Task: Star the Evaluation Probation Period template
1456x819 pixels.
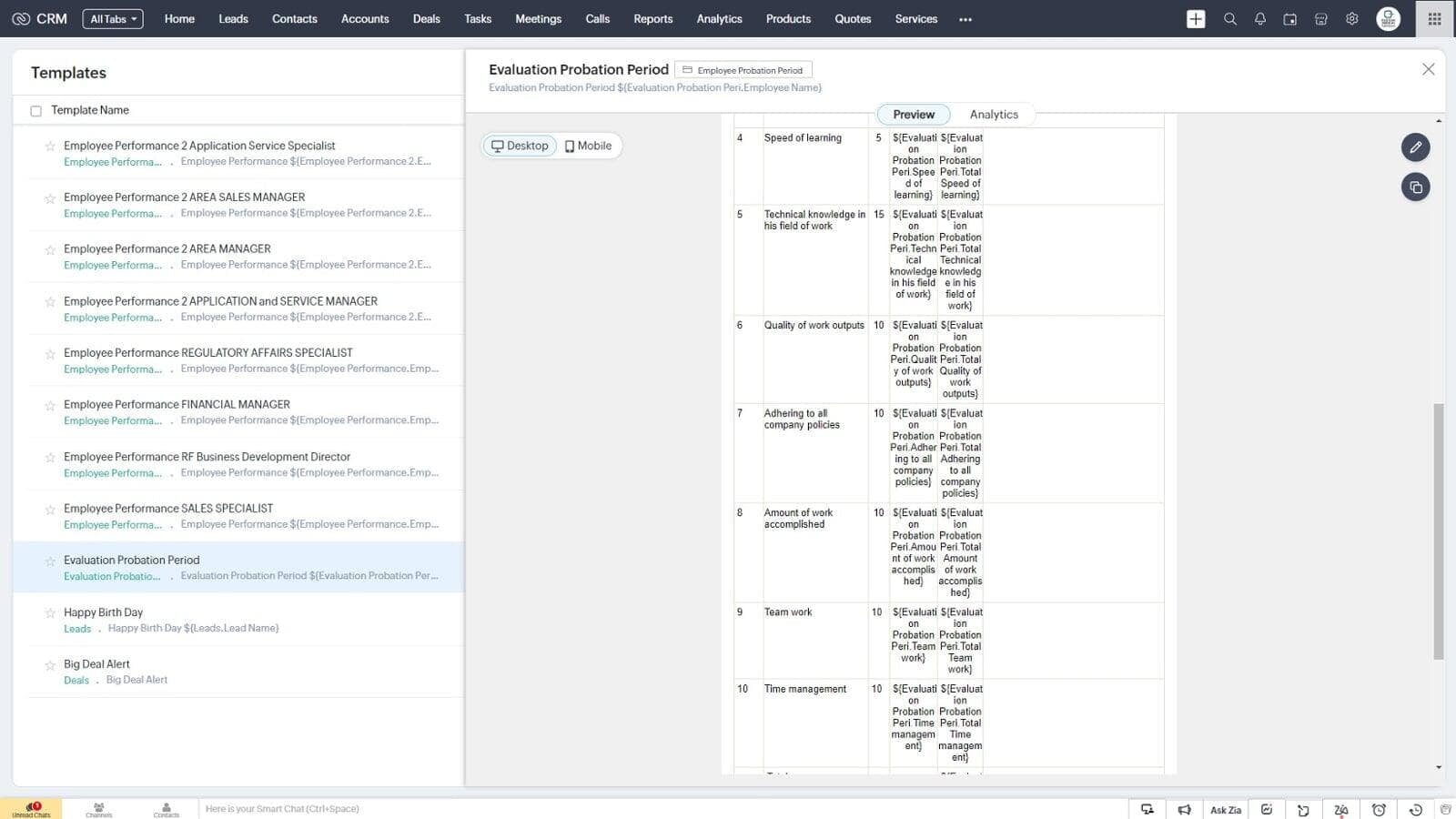Action: [x=50, y=561]
